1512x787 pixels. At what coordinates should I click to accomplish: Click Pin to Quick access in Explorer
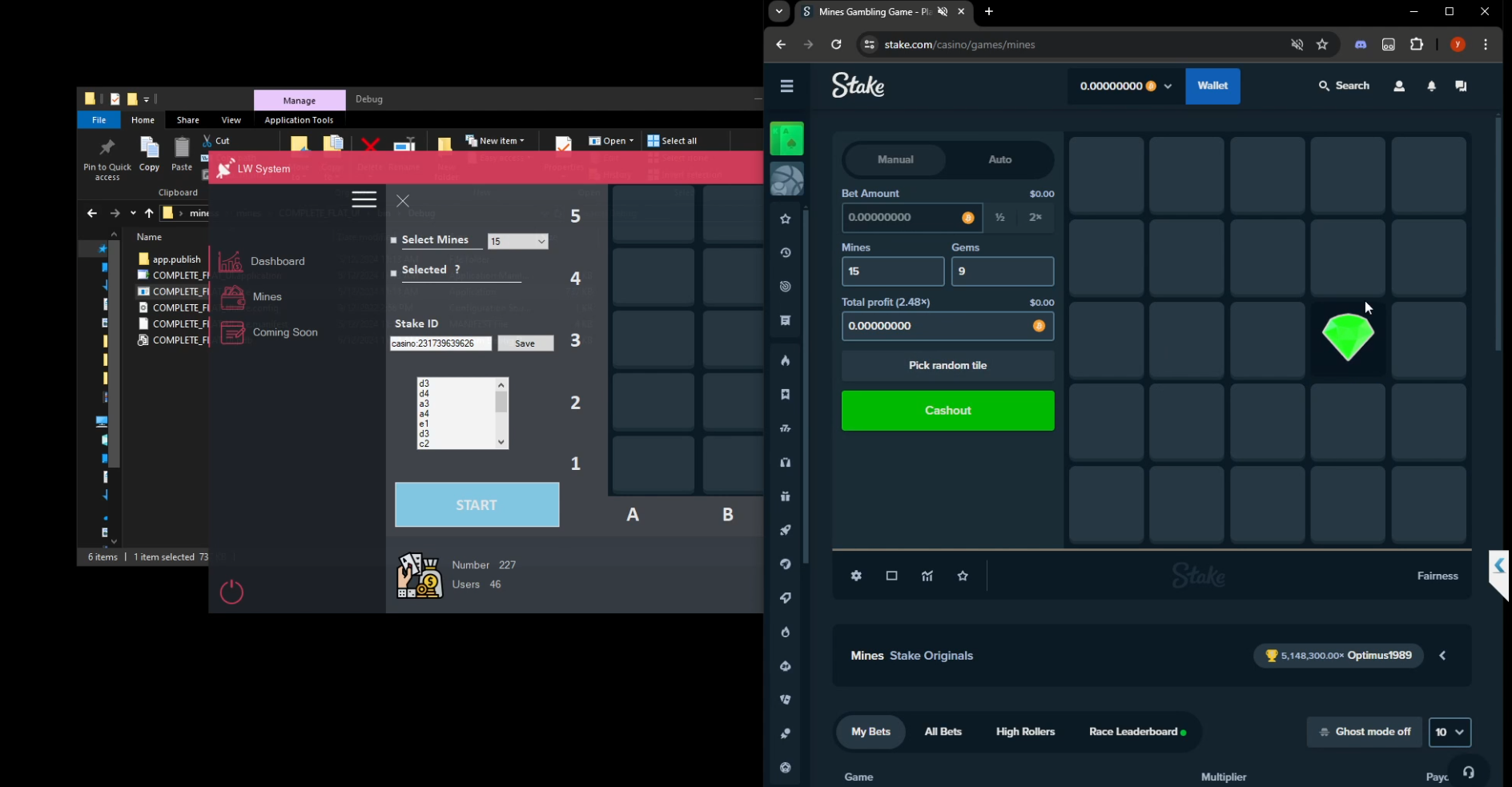click(x=107, y=159)
